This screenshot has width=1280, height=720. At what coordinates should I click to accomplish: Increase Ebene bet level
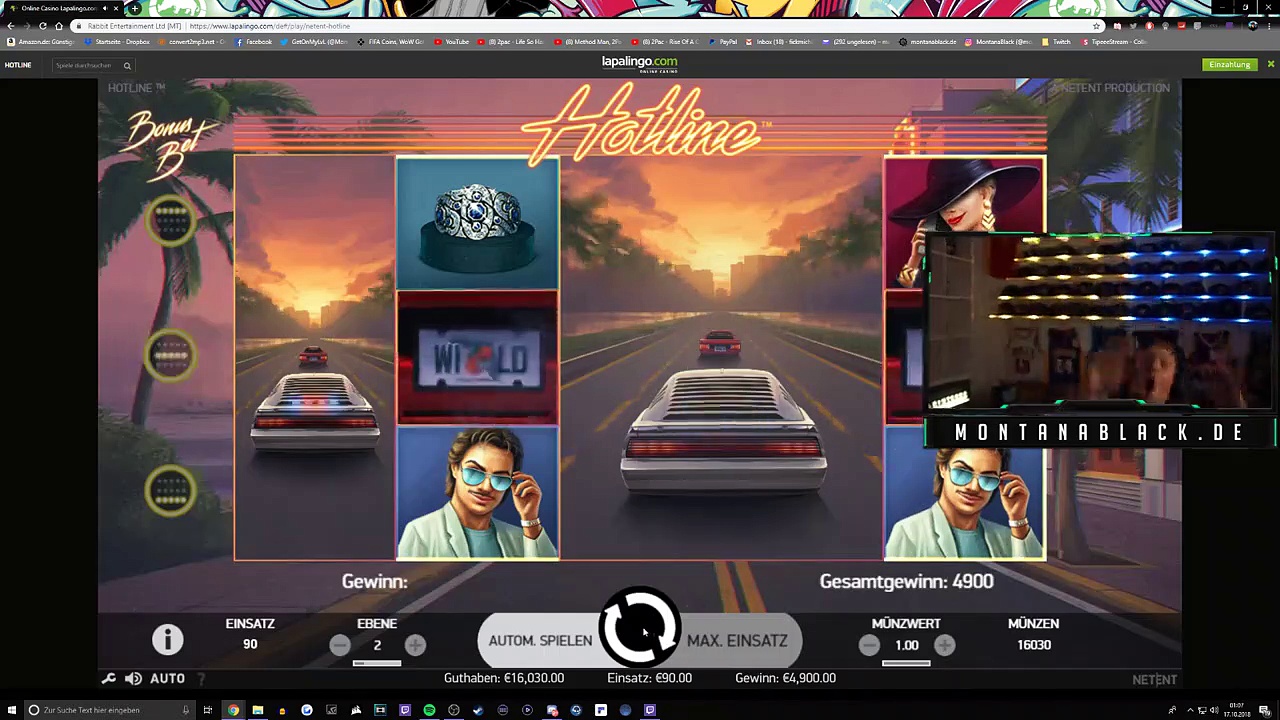[415, 645]
